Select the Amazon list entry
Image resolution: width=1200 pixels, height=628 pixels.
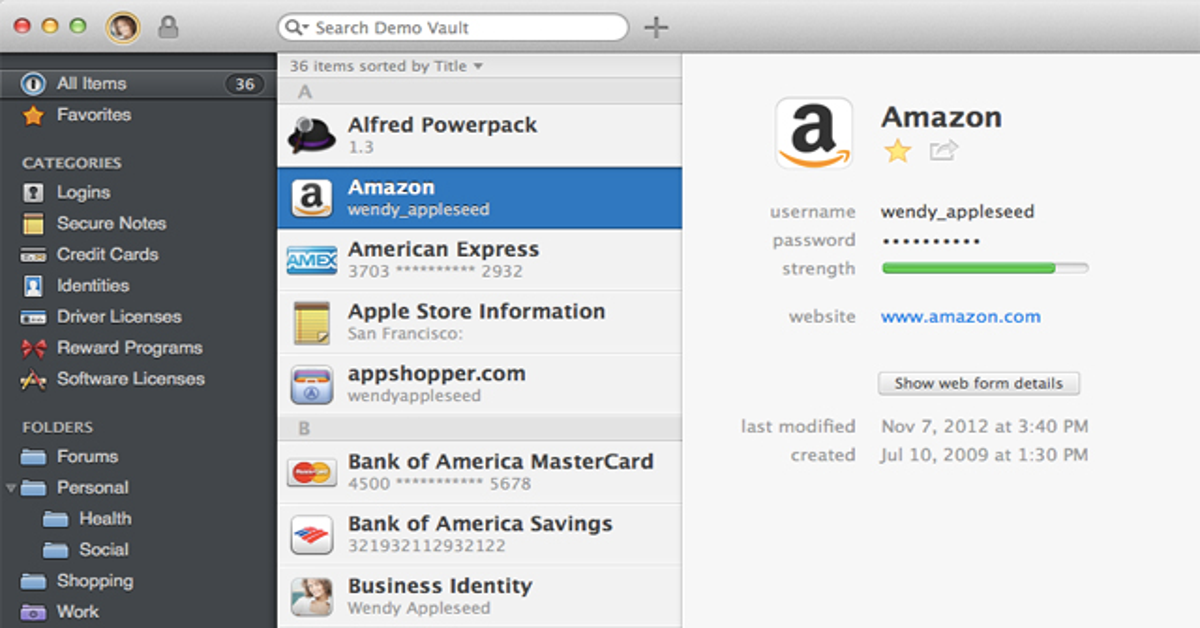(479, 197)
